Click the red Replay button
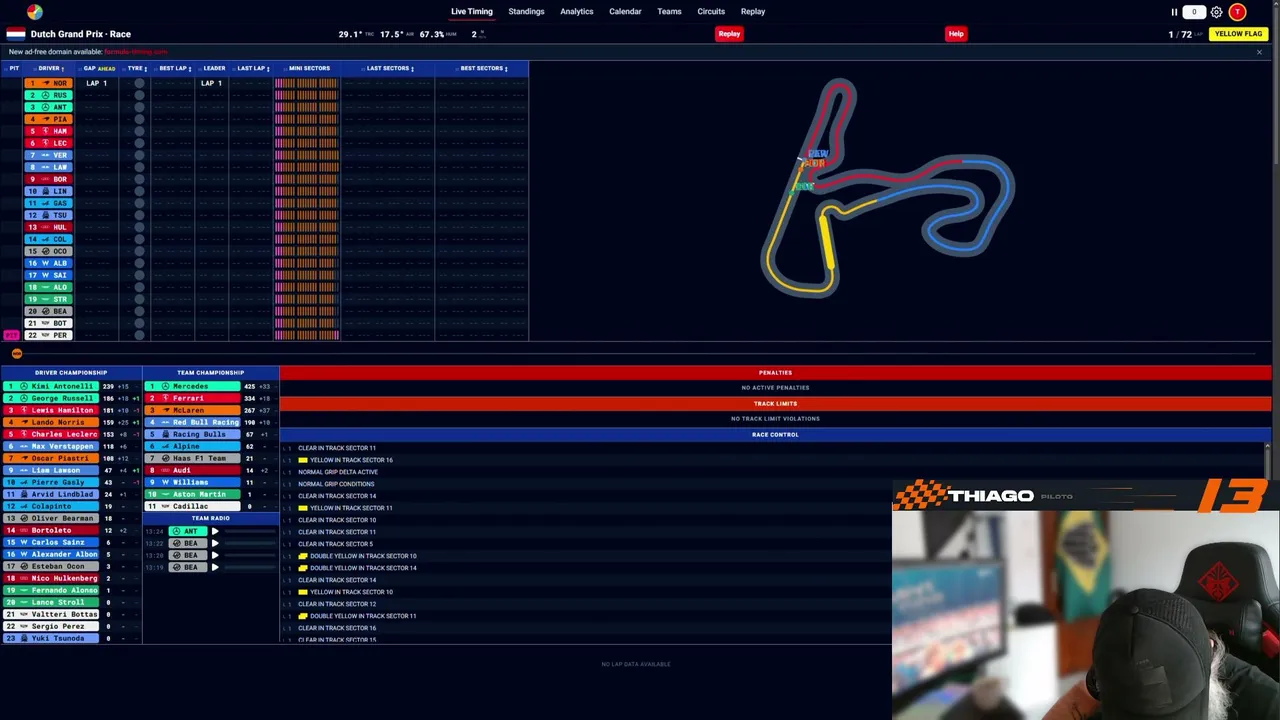1280x720 pixels. click(x=729, y=34)
